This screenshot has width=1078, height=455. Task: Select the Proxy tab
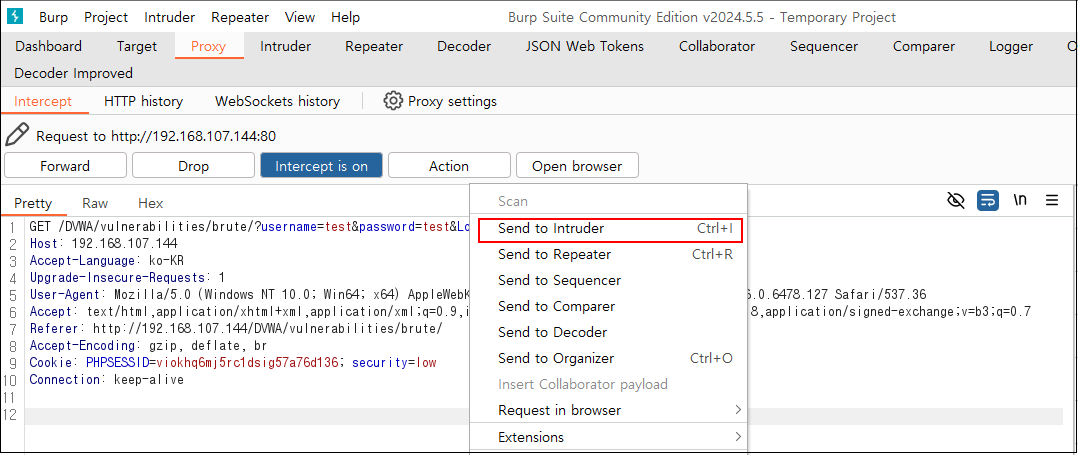pyautogui.click(x=208, y=46)
